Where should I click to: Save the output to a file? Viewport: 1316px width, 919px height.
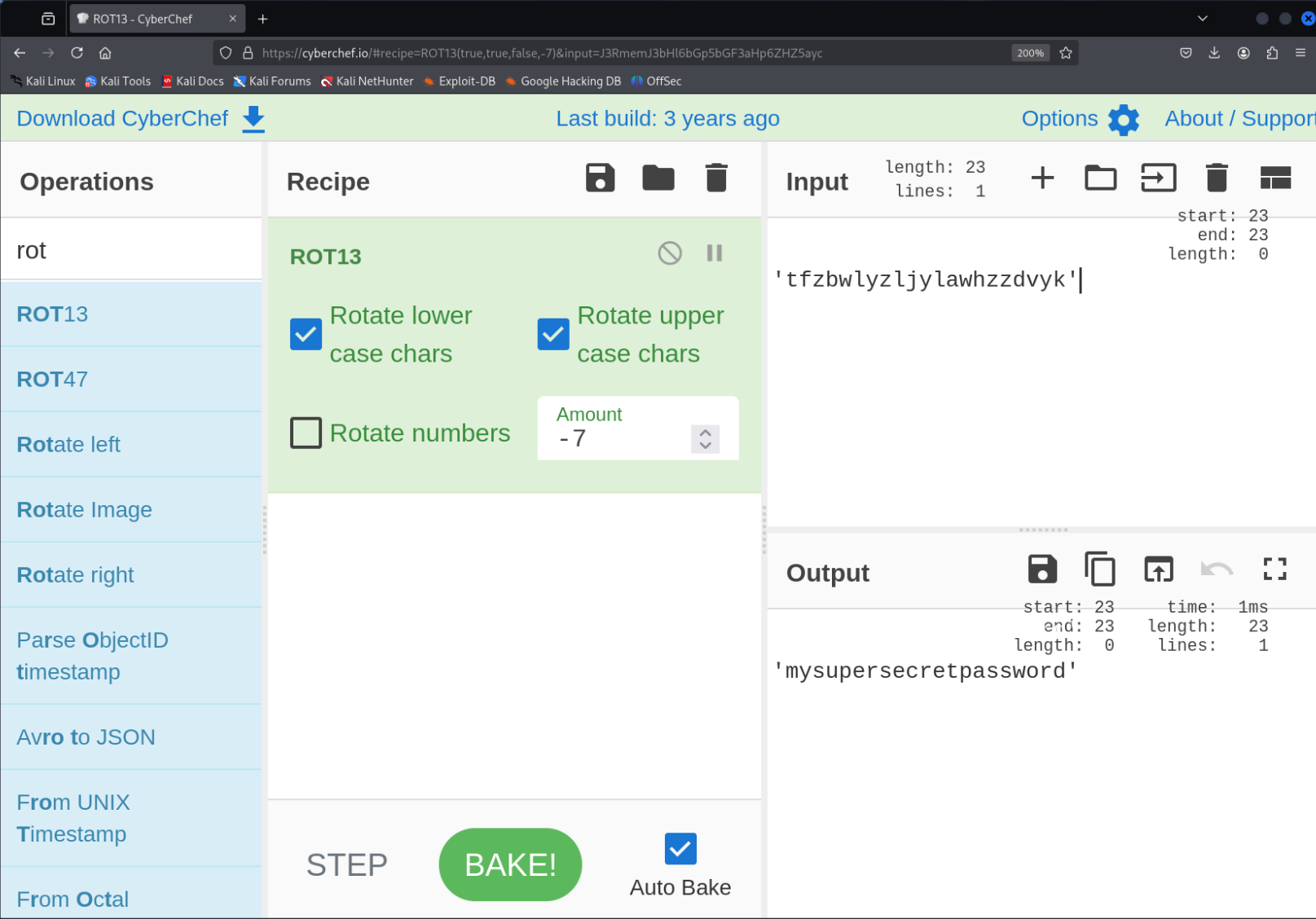tap(1042, 569)
